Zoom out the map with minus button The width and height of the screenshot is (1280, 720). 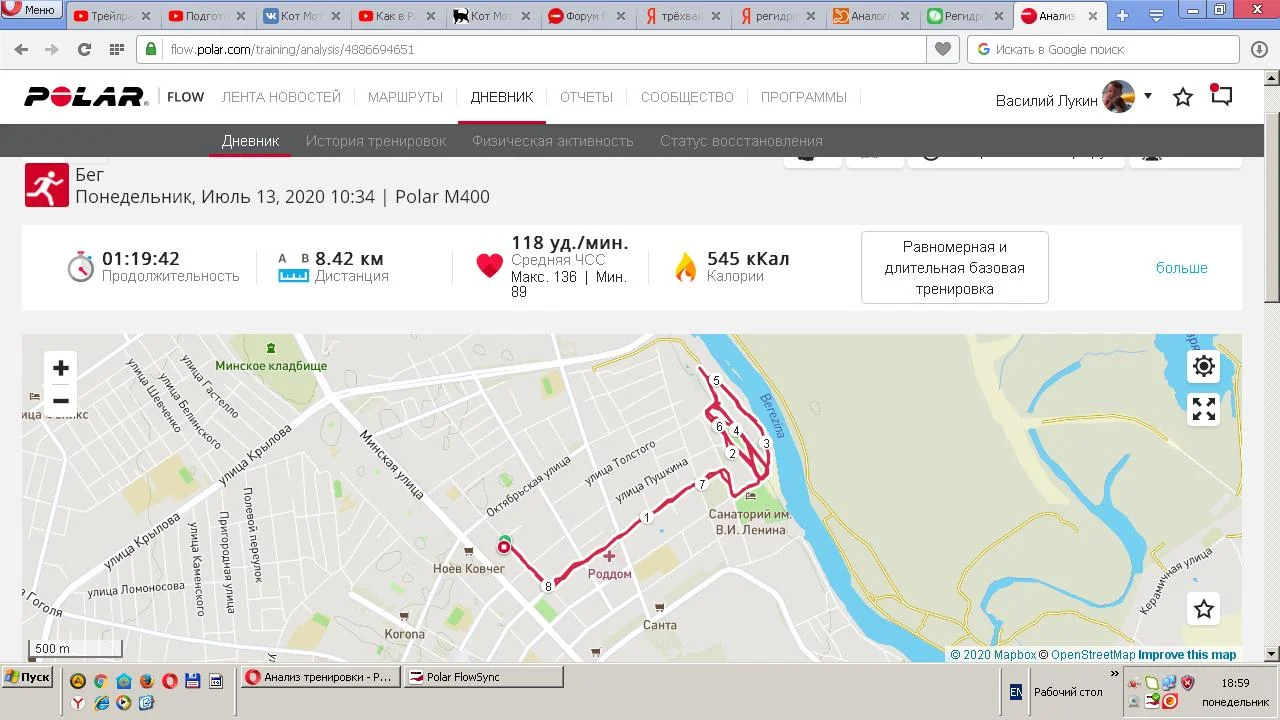click(61, 401)
